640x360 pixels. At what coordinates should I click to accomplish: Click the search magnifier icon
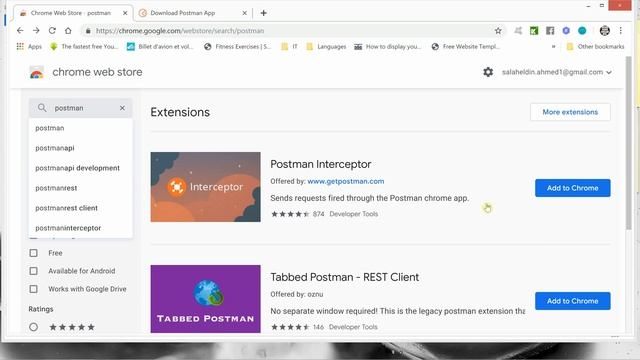(42, 108)
